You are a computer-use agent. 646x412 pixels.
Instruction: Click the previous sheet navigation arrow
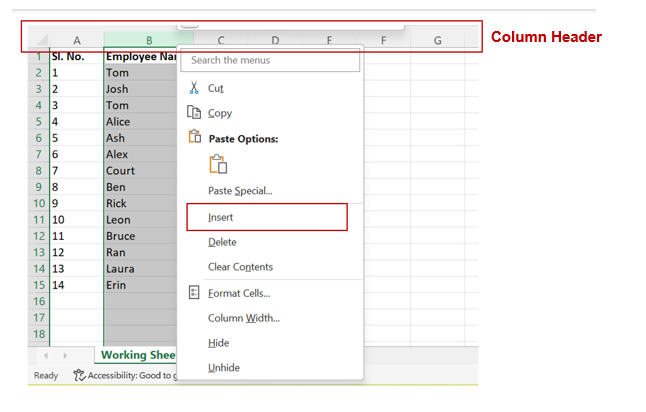tap(46, 355)
